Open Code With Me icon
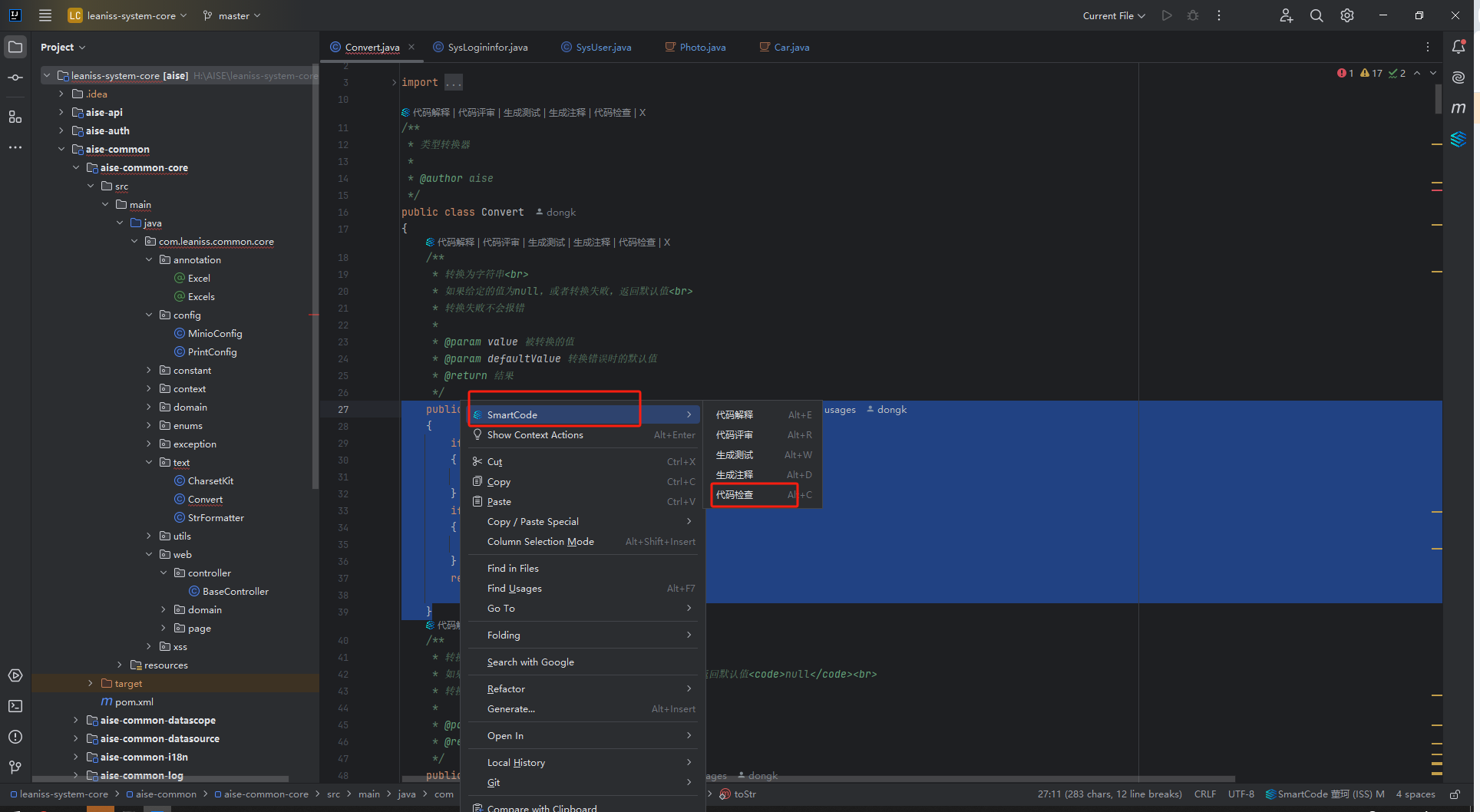The height and width of the screenshot is (812, 1480). pos(1287,15)
